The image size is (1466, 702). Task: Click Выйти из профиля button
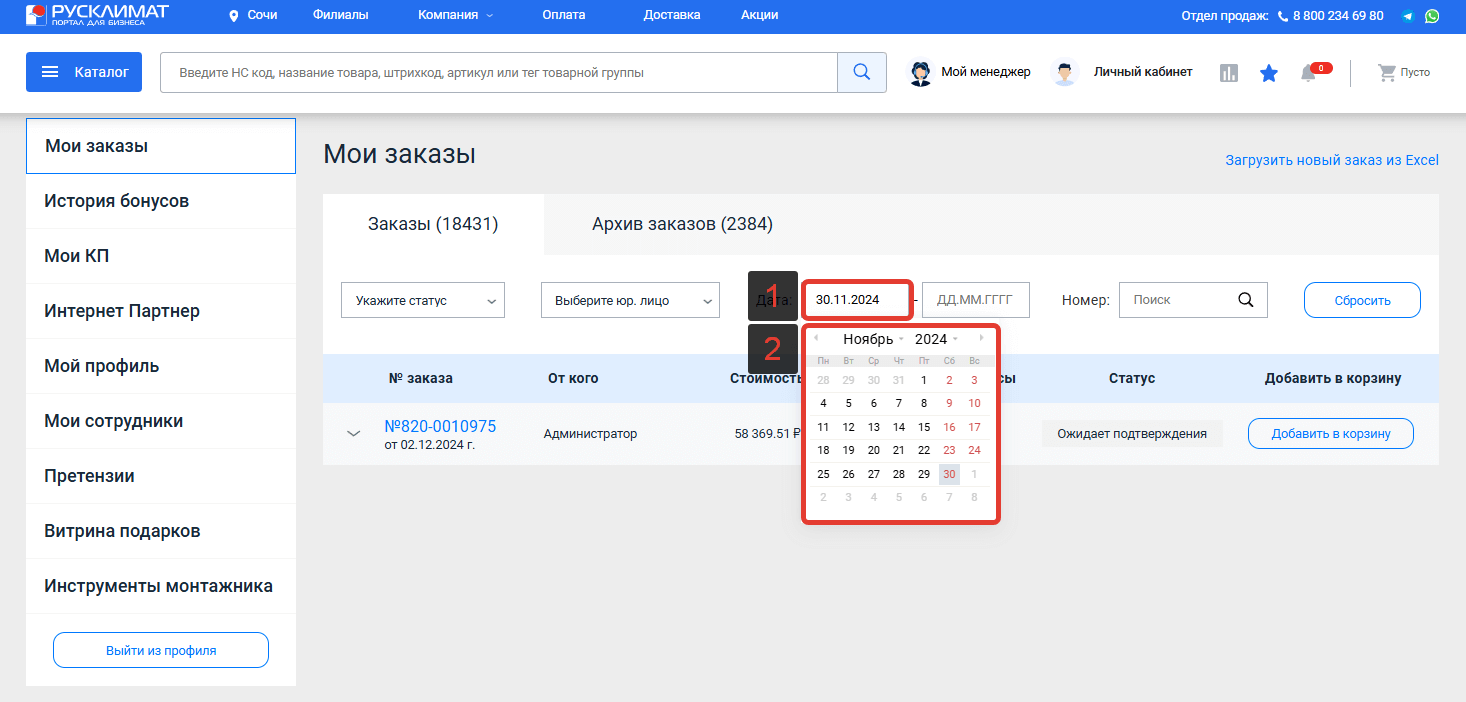click(x=161, y=650)
